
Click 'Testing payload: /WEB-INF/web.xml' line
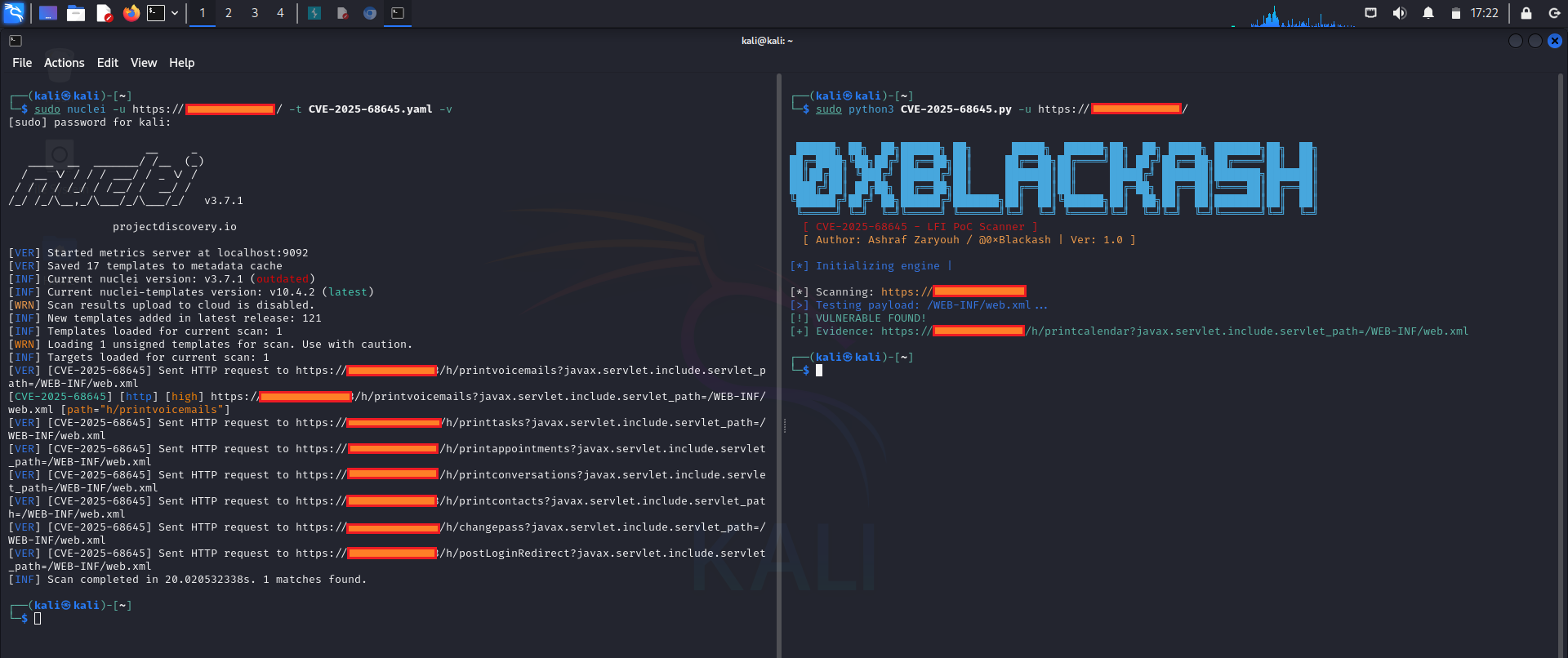tap(919, 305)
